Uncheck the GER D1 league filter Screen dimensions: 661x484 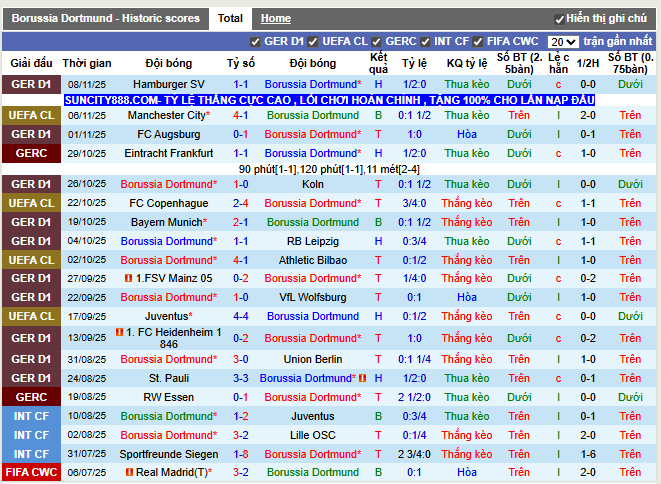tap(255, 42)
